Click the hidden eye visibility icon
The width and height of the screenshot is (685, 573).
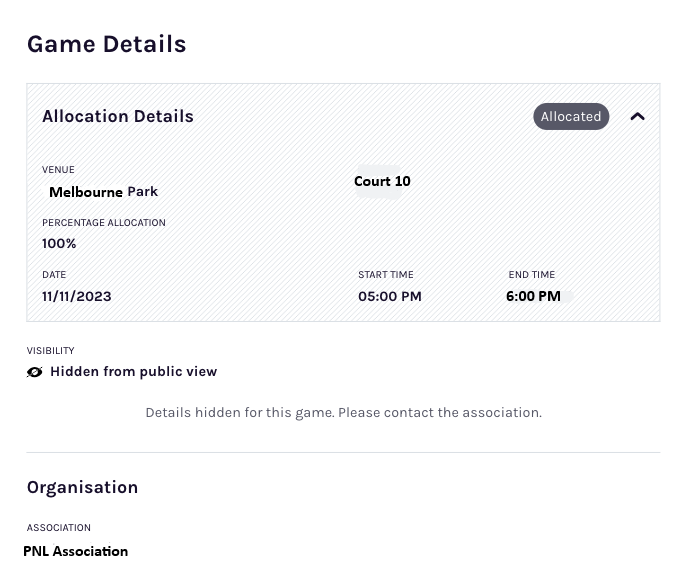[x=35, y=372]
